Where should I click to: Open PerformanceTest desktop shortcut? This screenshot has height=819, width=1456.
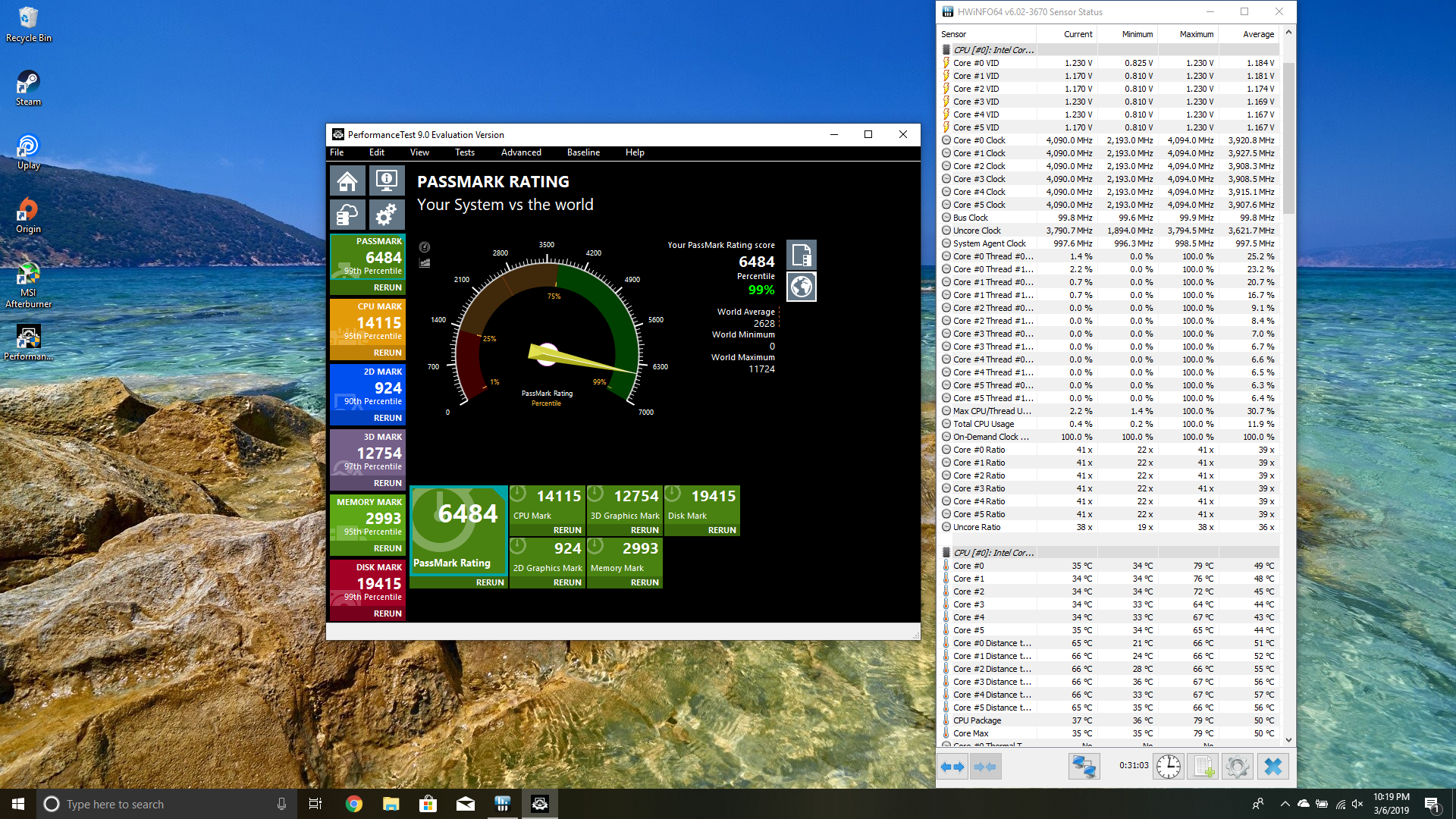tap(28, 343)
